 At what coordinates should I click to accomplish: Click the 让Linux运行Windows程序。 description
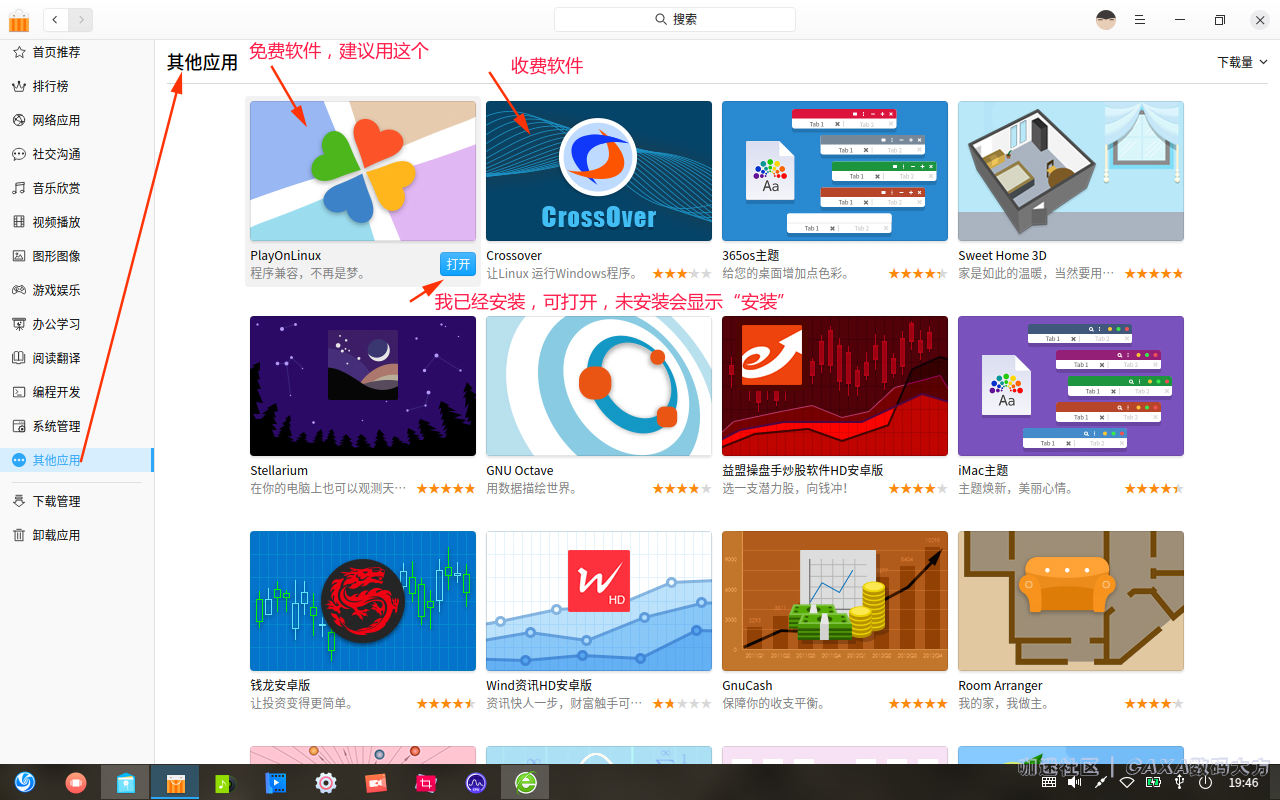click(563, 273)
